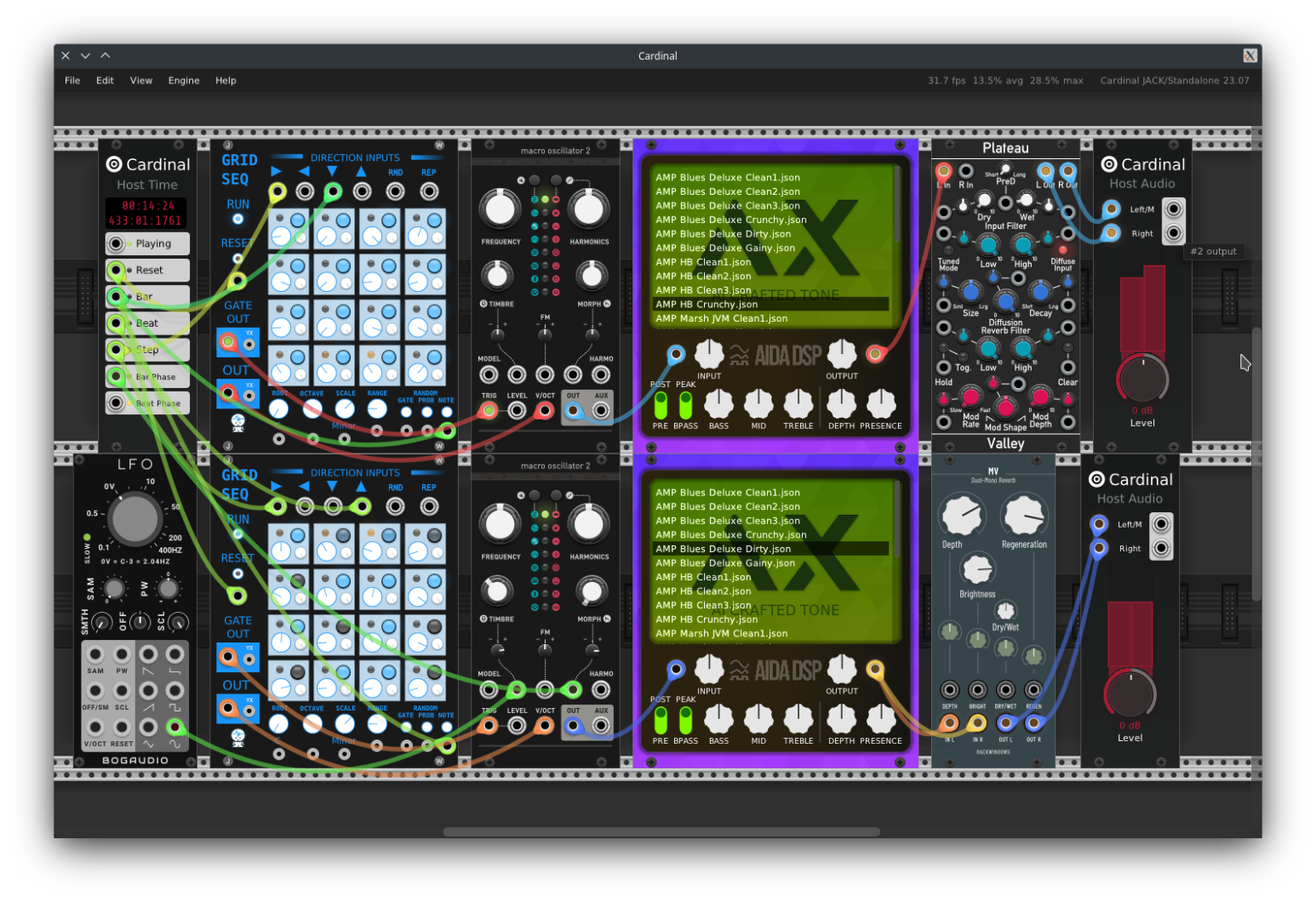Toggle the RUN button on lower GRID SEQ

coord(238,534)
